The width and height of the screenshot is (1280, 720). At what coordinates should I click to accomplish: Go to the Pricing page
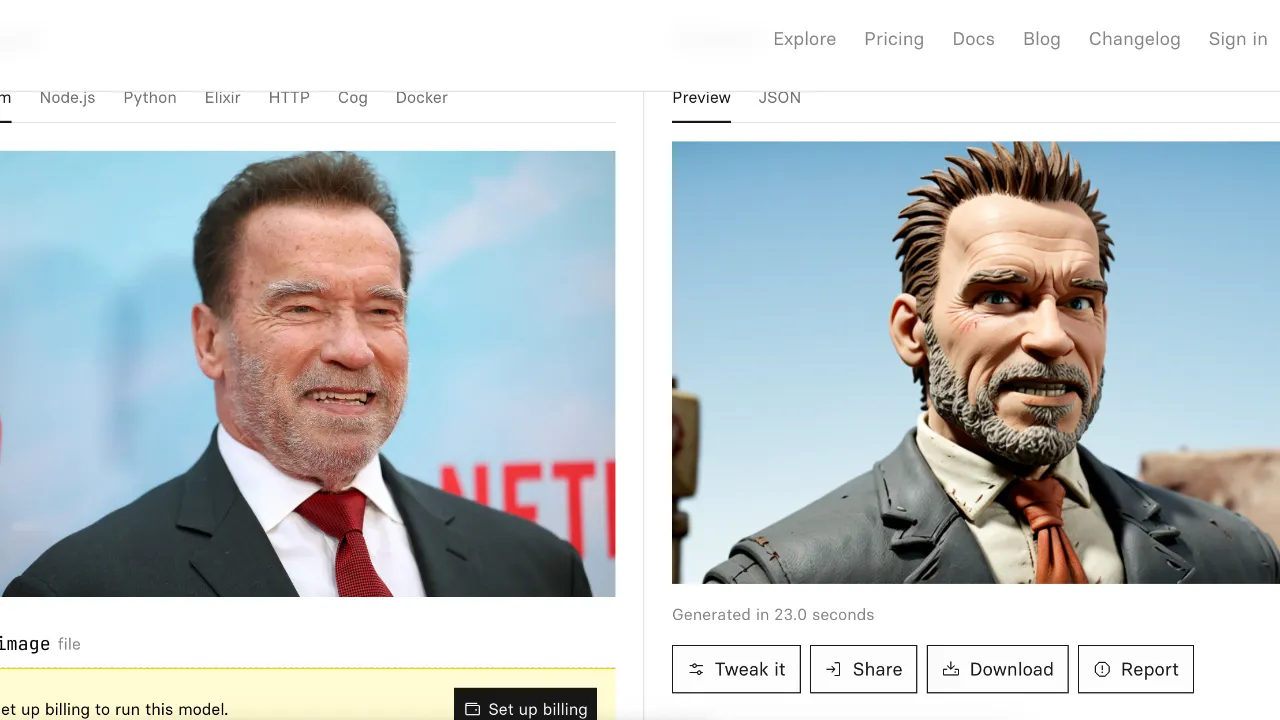point(894,39)
